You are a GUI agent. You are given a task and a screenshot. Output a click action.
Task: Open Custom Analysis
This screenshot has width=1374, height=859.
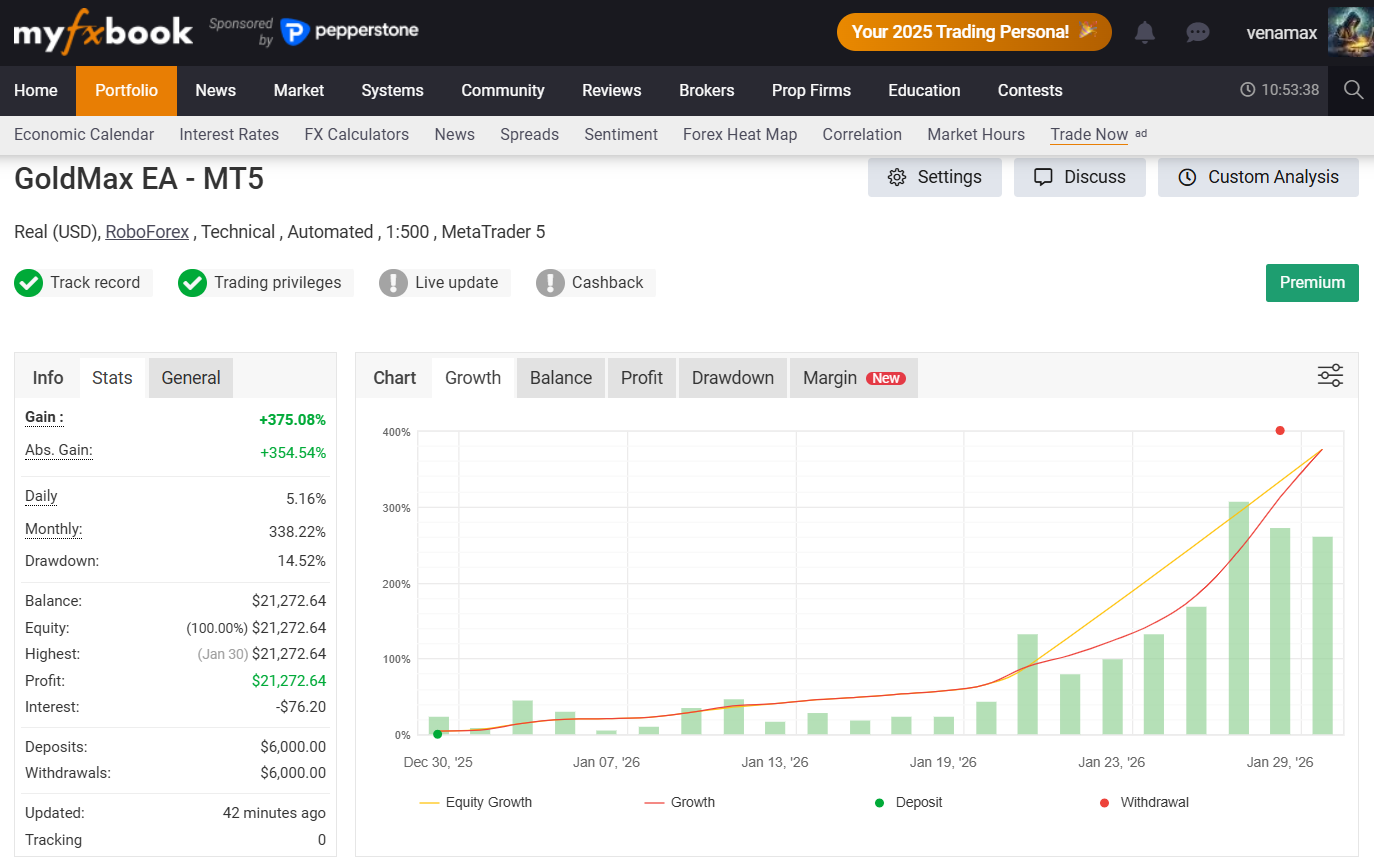(x=1258, y=177)
